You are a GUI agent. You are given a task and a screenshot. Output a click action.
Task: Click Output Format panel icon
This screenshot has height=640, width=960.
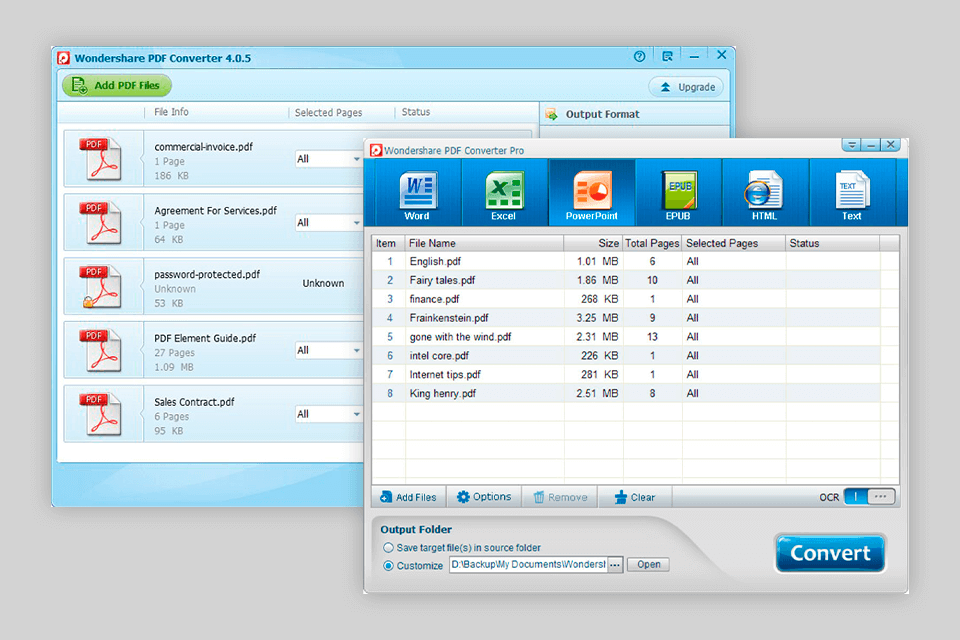(x=551, y=114)
